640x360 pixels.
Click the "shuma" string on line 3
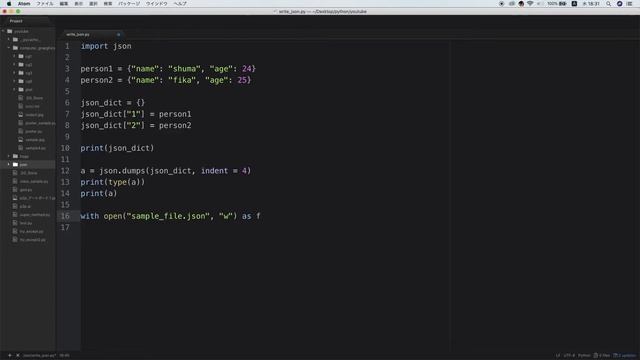(x=184, y=69)
